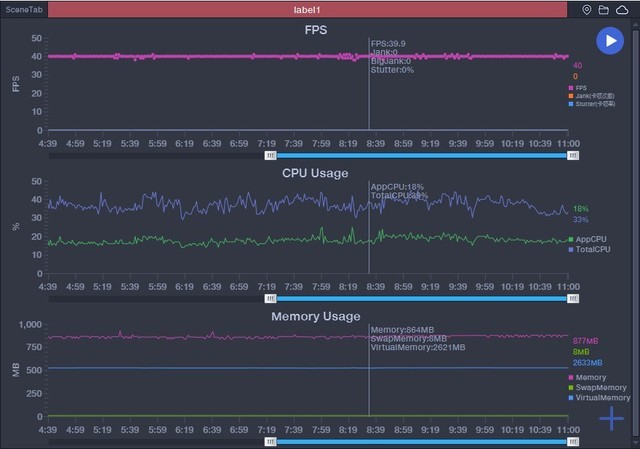
Task: Toggle the Stutter series in legend
Action: coord(591,104)
